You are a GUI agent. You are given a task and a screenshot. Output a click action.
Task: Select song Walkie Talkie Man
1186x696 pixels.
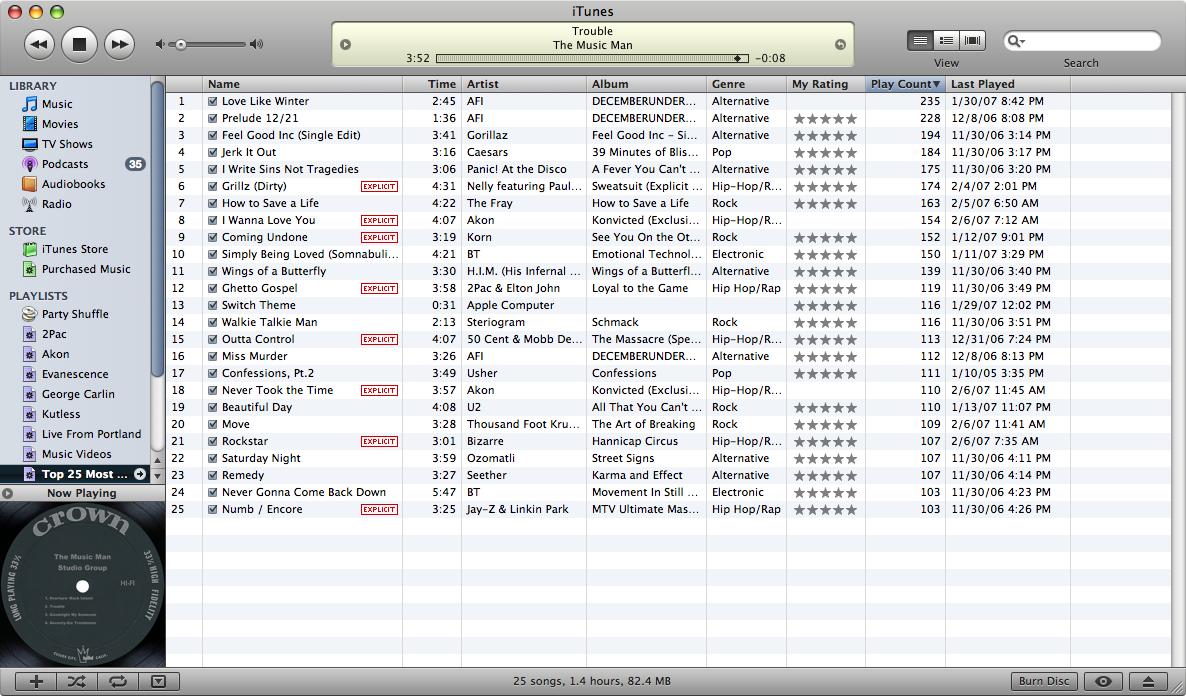269,322
